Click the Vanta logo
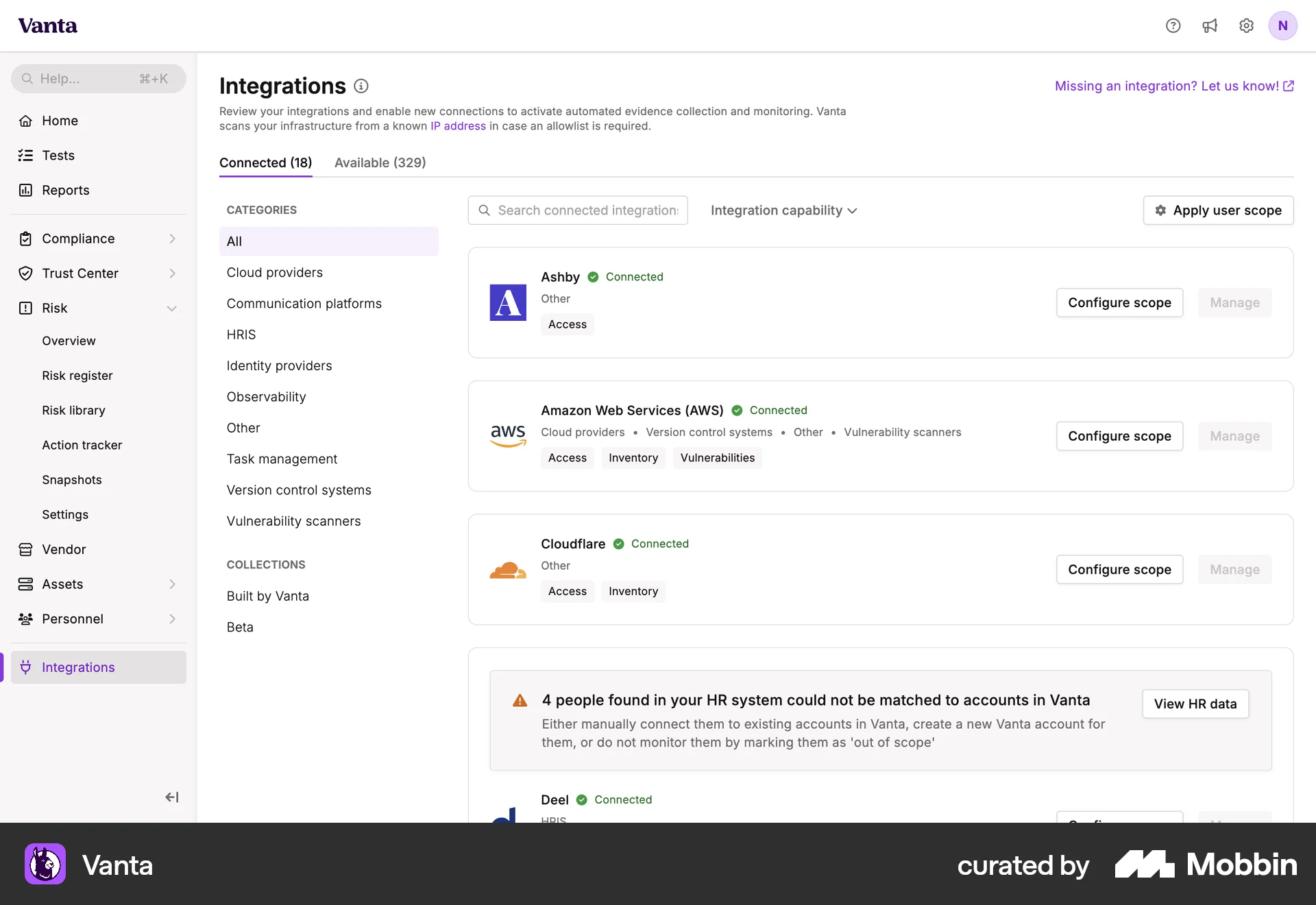The height and width of the screenshot is (905, 1316). point(47,25)
